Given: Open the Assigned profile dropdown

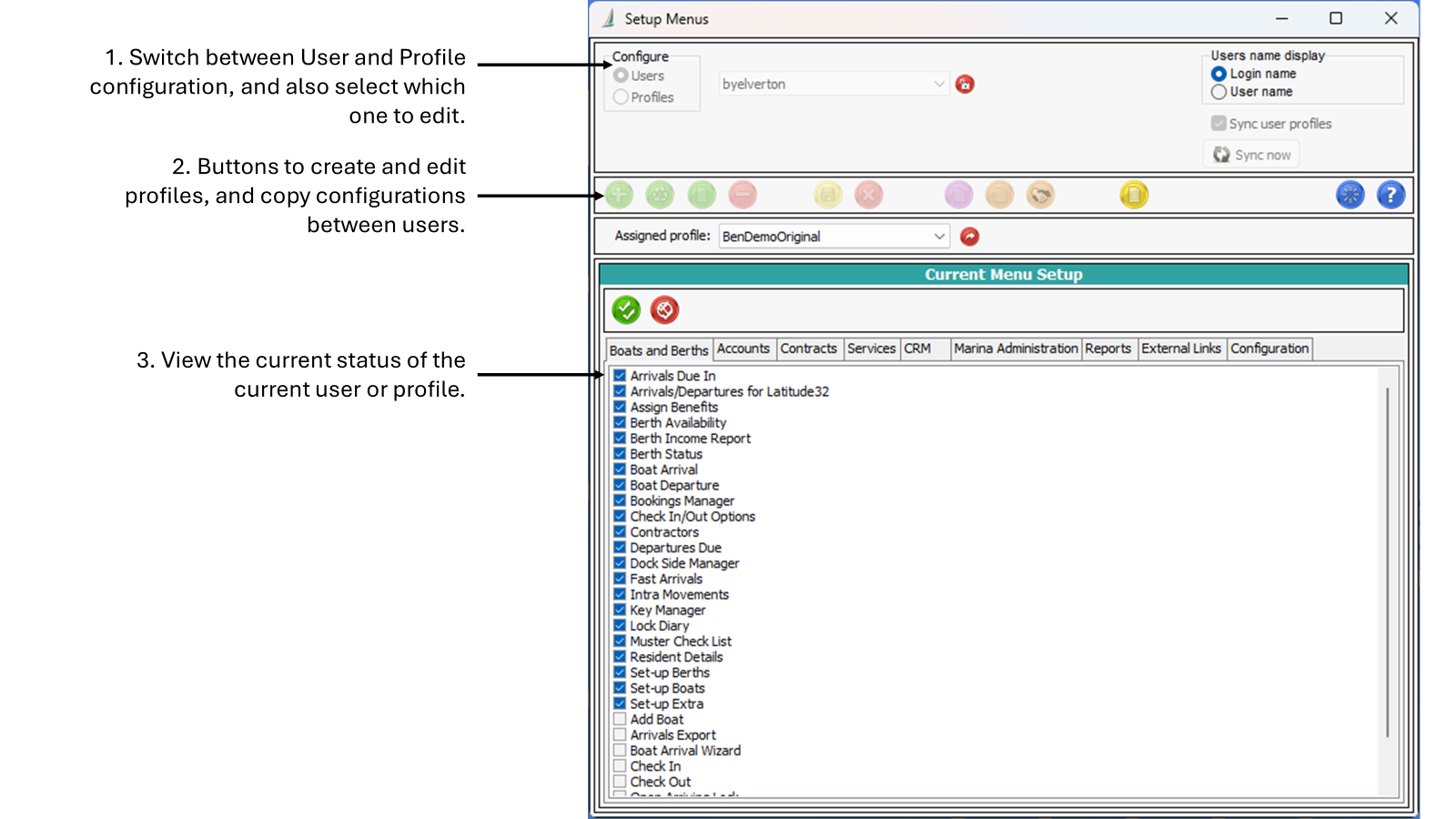Looking at the screenshot, I should point(938,237).
